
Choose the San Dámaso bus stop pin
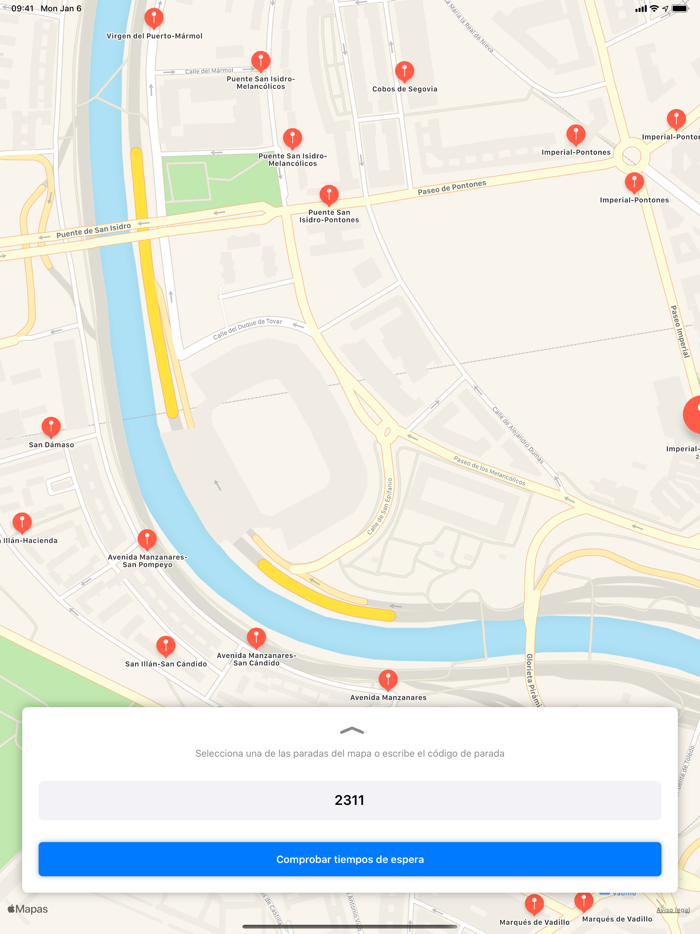coord(51,427)
